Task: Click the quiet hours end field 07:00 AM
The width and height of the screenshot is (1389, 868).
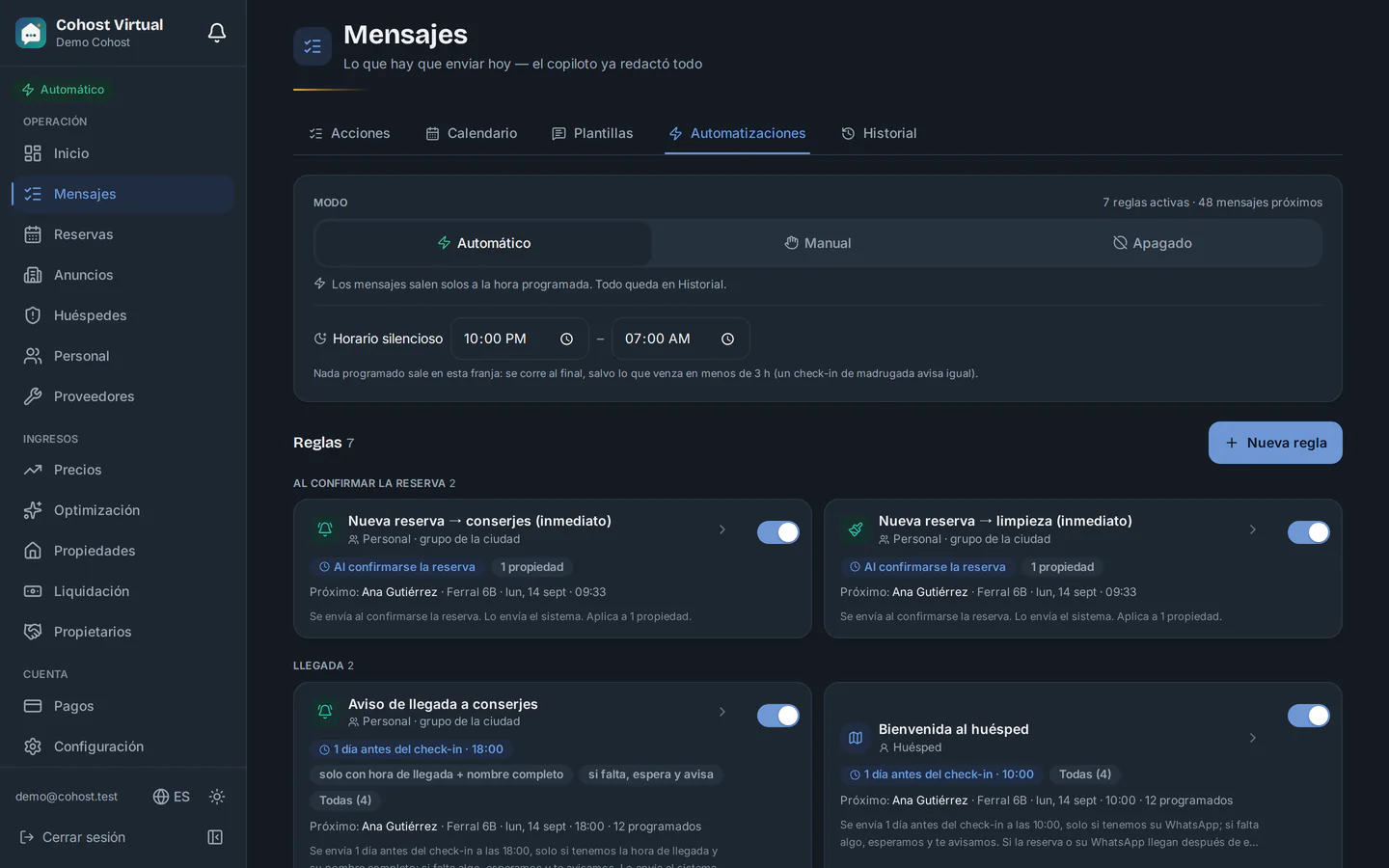Action: 681,339
